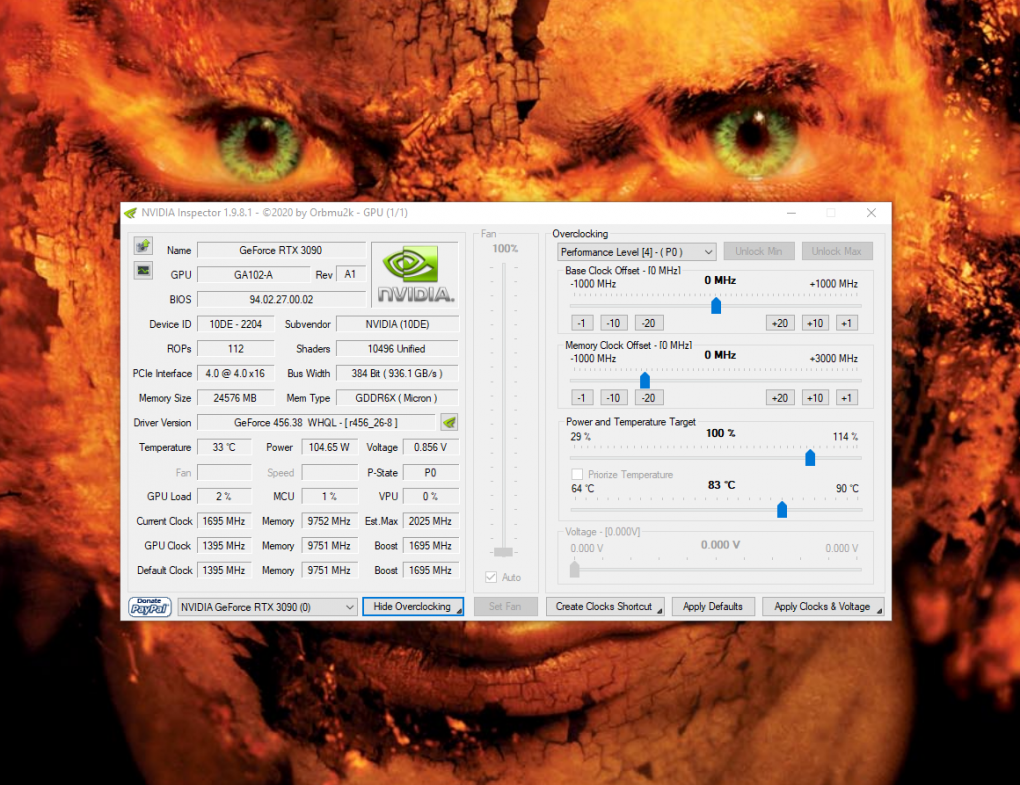Click the Base Clock Offset slider handle
The width and height of the screenshot is (1020, 785).
tap(716, 305)
